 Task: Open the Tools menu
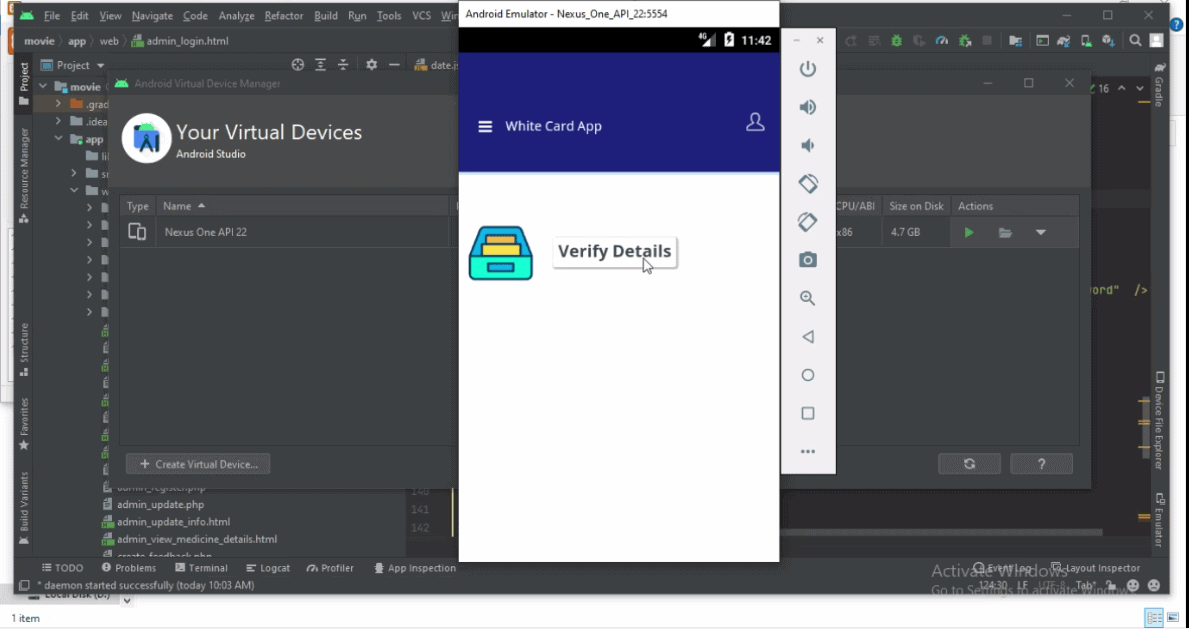388,15
